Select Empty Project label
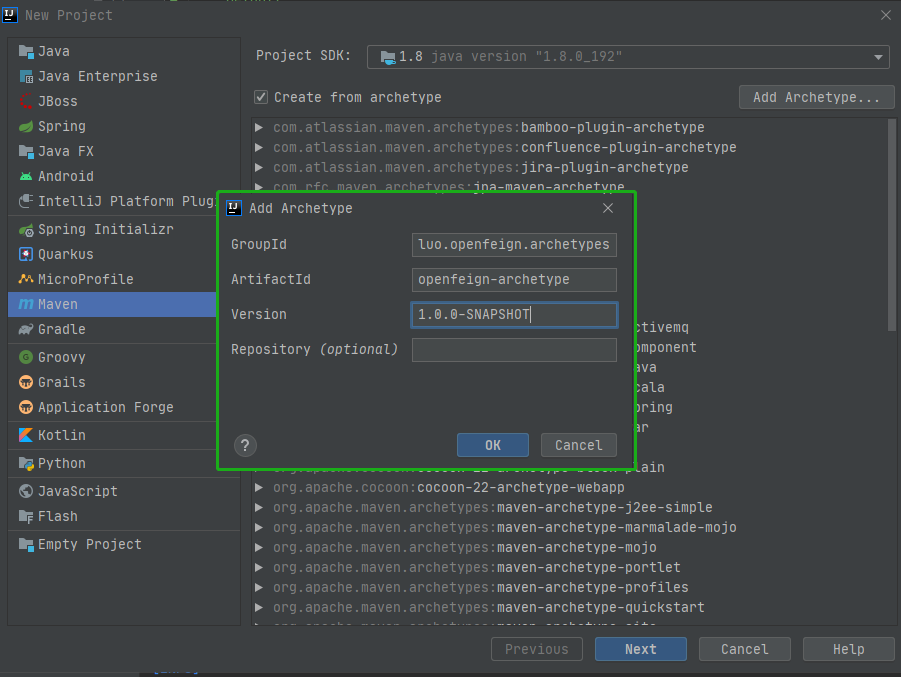Image resolution: width=901 pixels, height=677 pixels. (x=90, y=544)
